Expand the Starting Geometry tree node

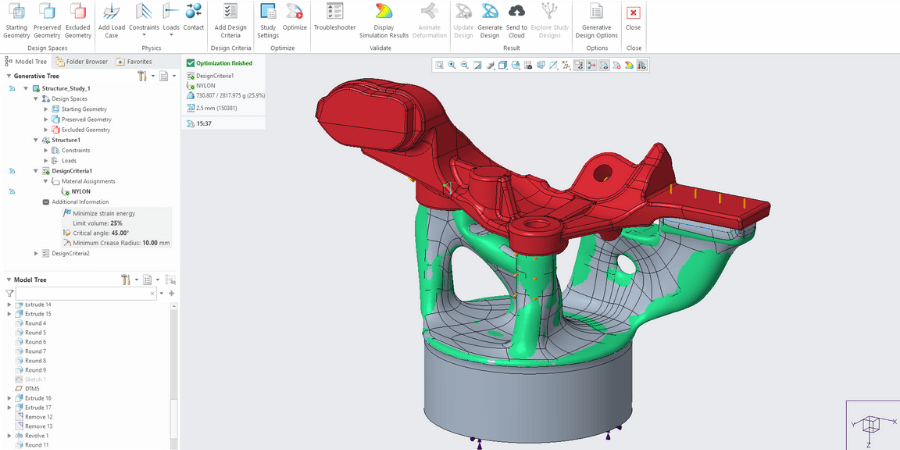pos(45,109)
